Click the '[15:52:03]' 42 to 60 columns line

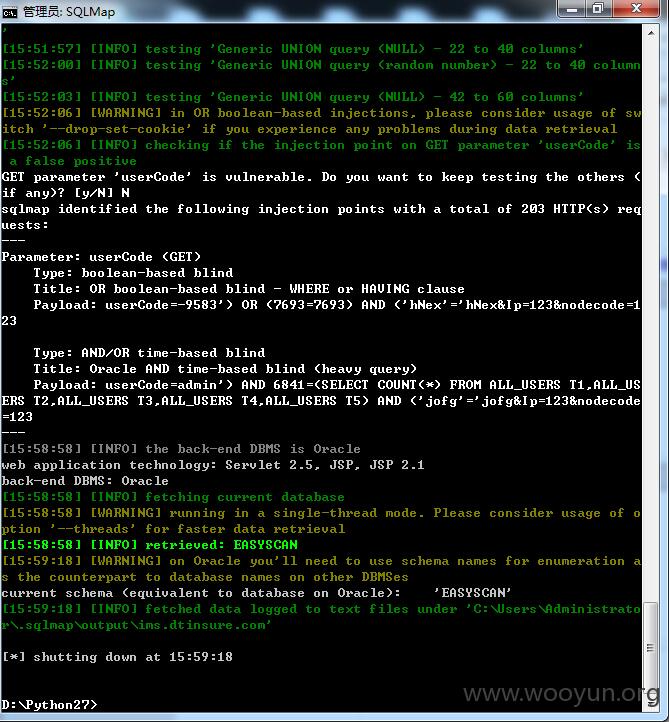pos(293,97)
